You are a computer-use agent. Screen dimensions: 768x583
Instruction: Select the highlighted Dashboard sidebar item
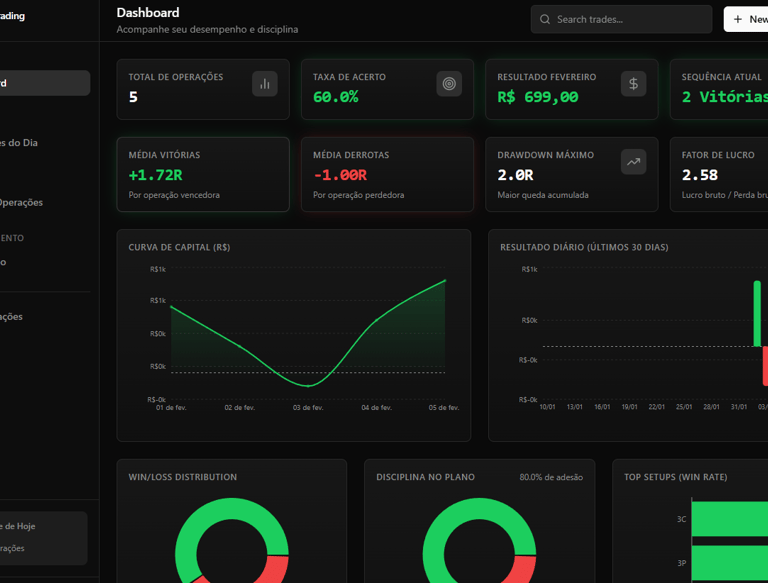[44, 83]
